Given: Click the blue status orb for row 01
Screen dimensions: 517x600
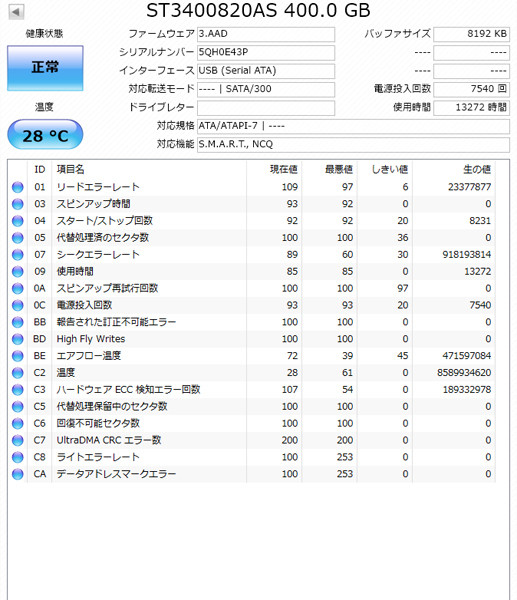Looking at the screenshot, I should (18, 187).
